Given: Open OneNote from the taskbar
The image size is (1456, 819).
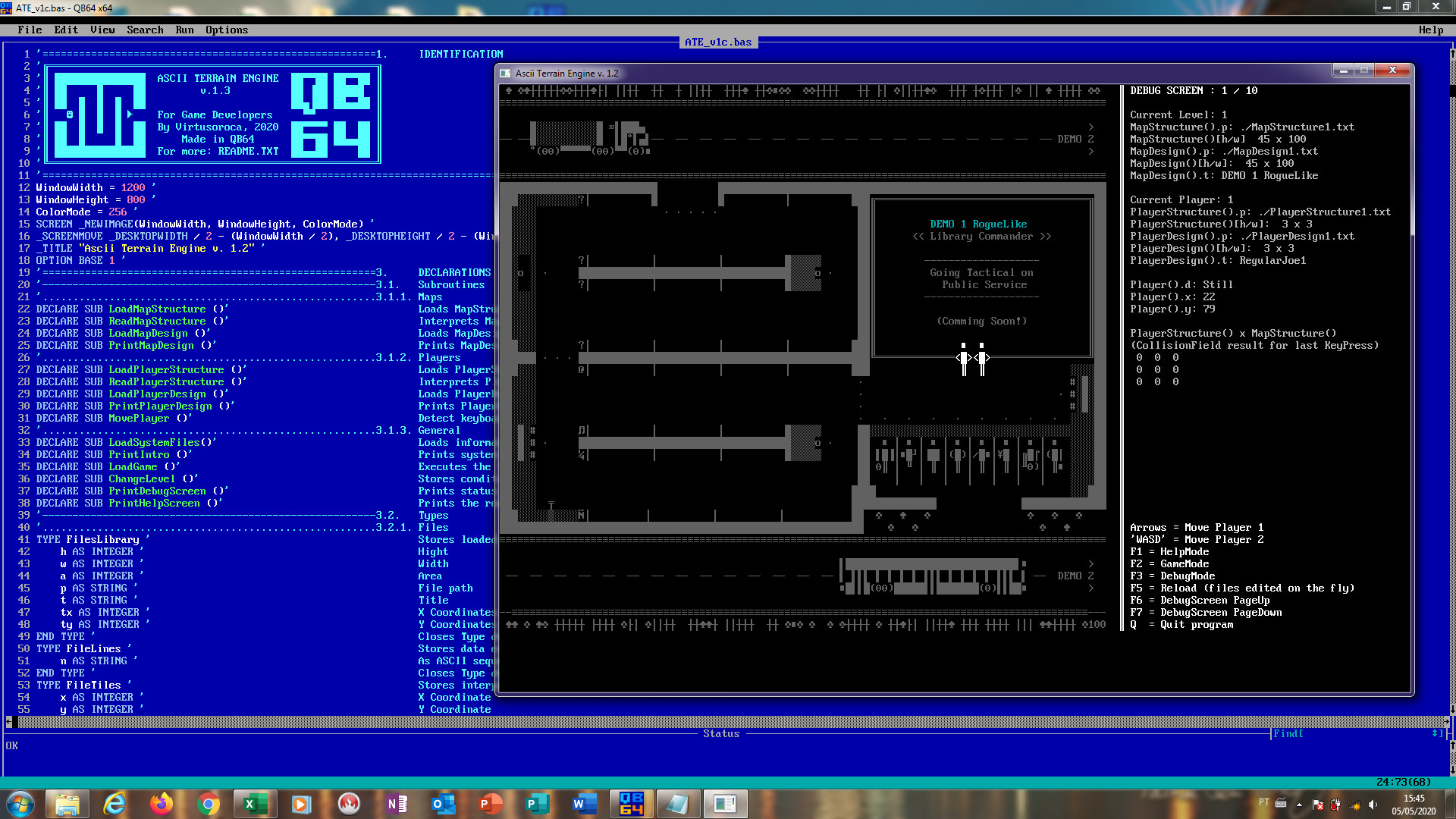Looking at the screenshot, I should point(396,804).
